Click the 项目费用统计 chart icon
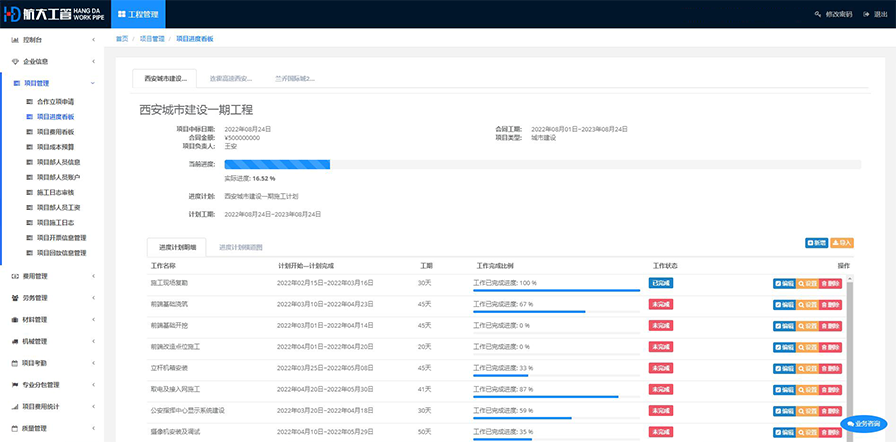Viewport: 896px width, 442px height. point(14,407)
